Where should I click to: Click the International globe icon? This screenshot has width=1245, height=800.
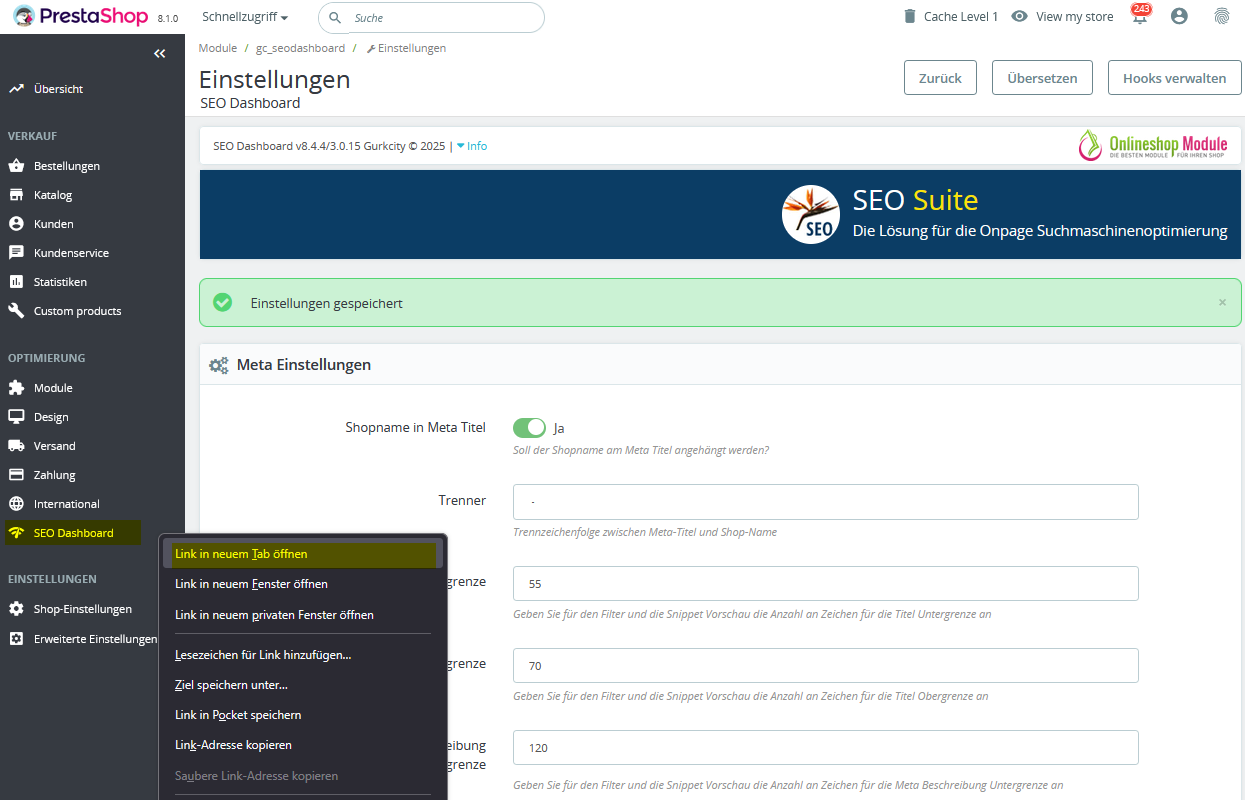pyautogui.click(x=16, y=504)
